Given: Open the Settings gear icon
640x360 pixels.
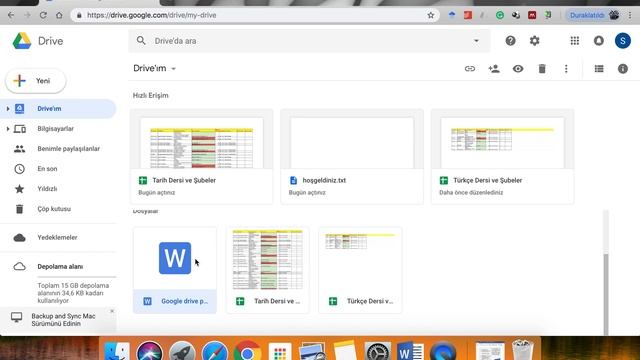Looking at the screenshot, I should 534,40.
